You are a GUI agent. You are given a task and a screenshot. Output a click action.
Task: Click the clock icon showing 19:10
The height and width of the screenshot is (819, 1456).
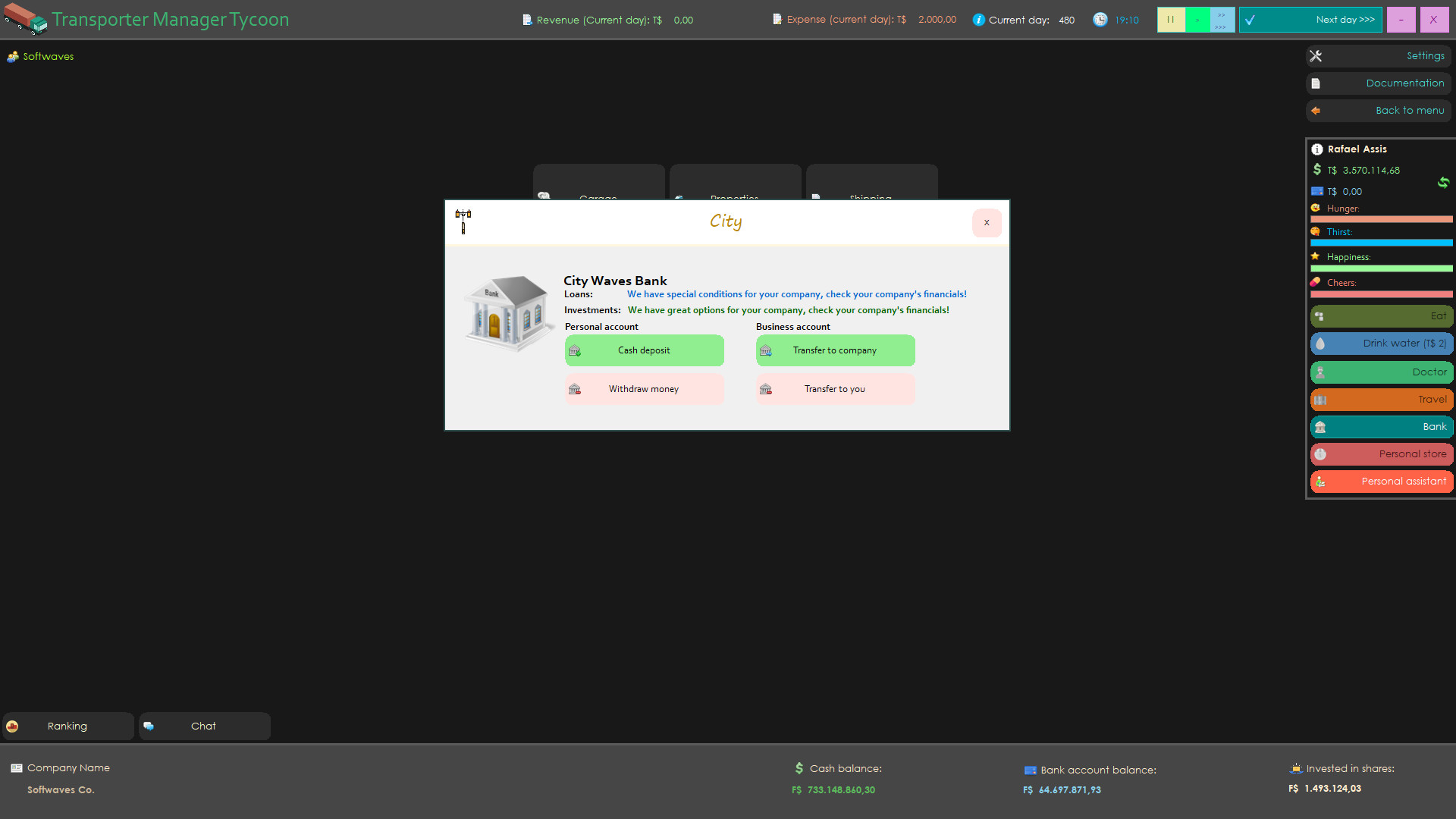click(1100, 19)
